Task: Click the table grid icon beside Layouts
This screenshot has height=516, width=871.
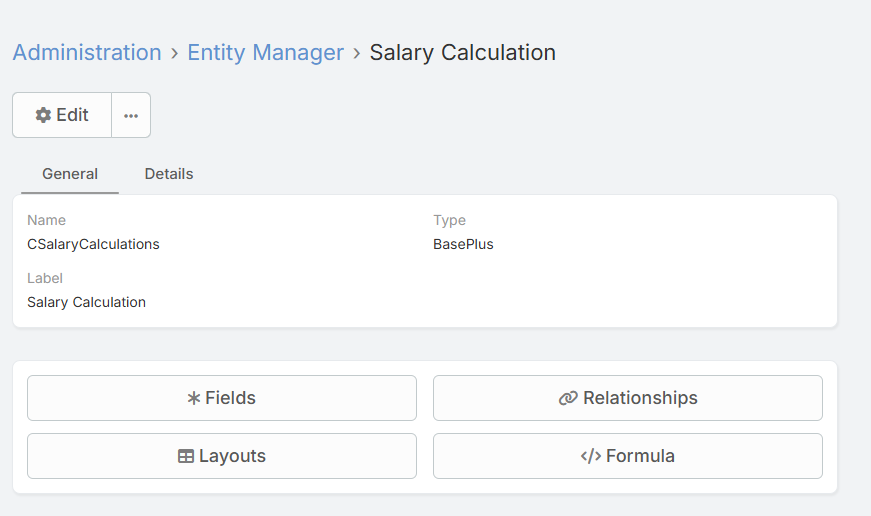Action: point(186,456)
